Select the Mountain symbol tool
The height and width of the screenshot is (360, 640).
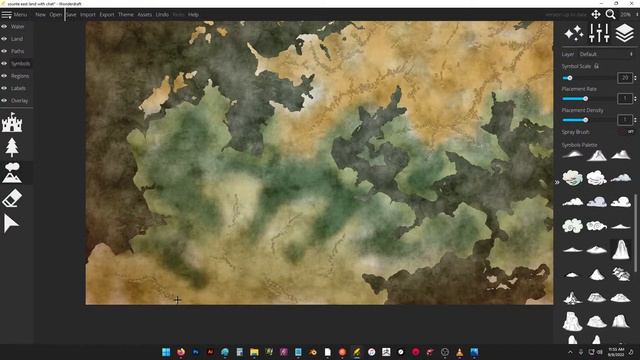pos(12,172)
